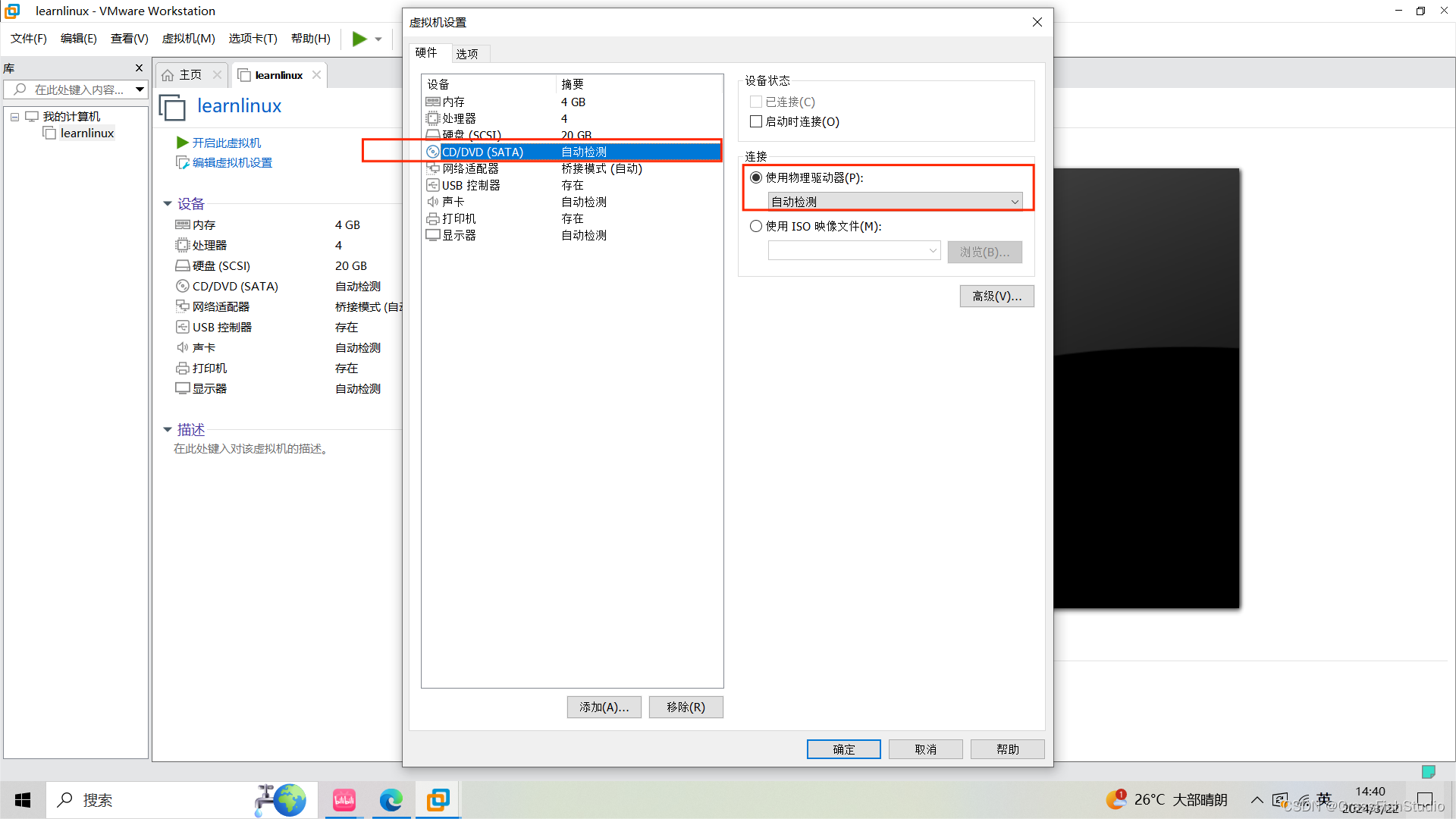This screenshot has width=1456, height=819.
Task: Open the 查看(V) menu
Action: coord(130,39)
